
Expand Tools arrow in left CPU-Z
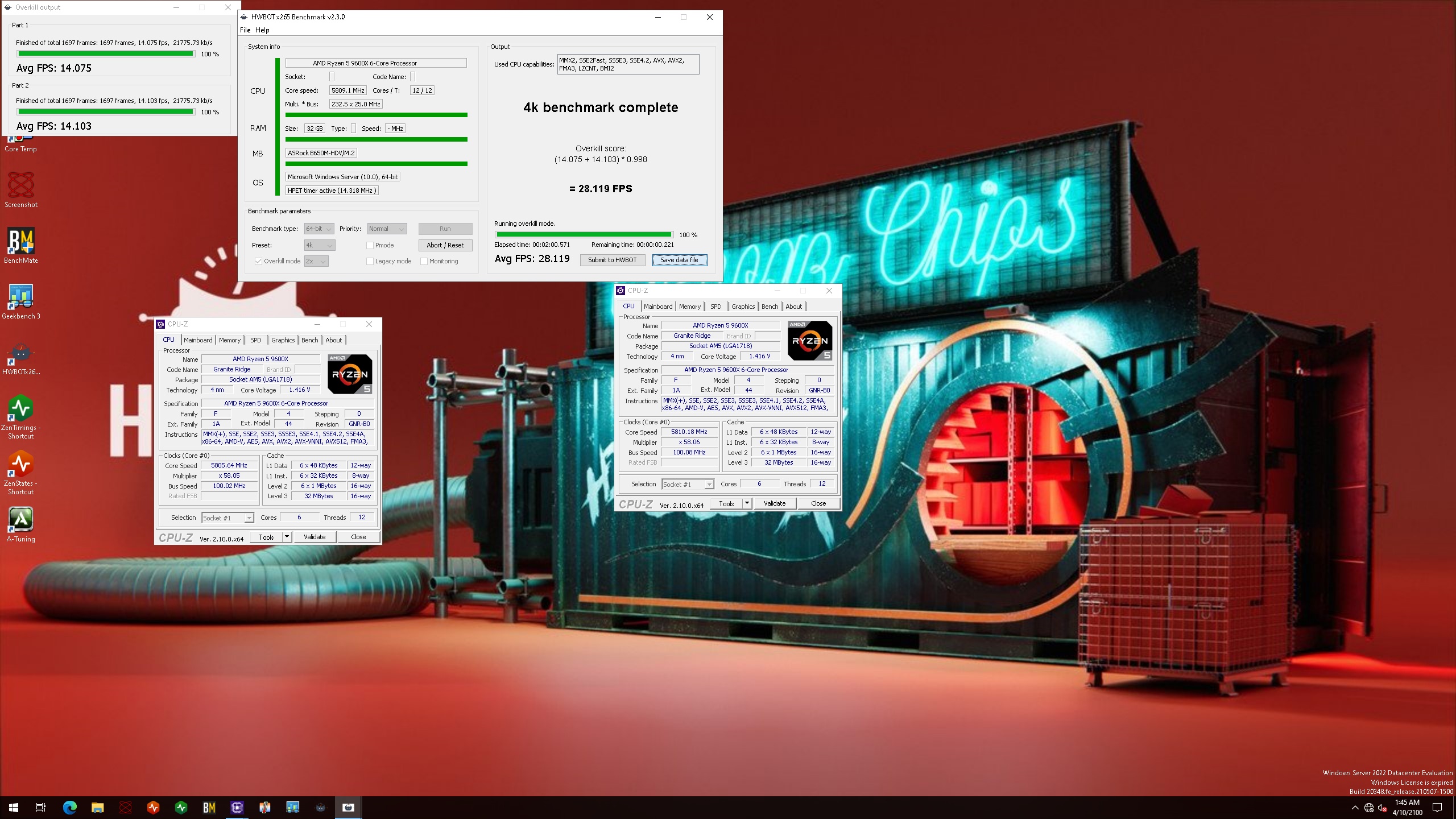click(x=287, y=536)
